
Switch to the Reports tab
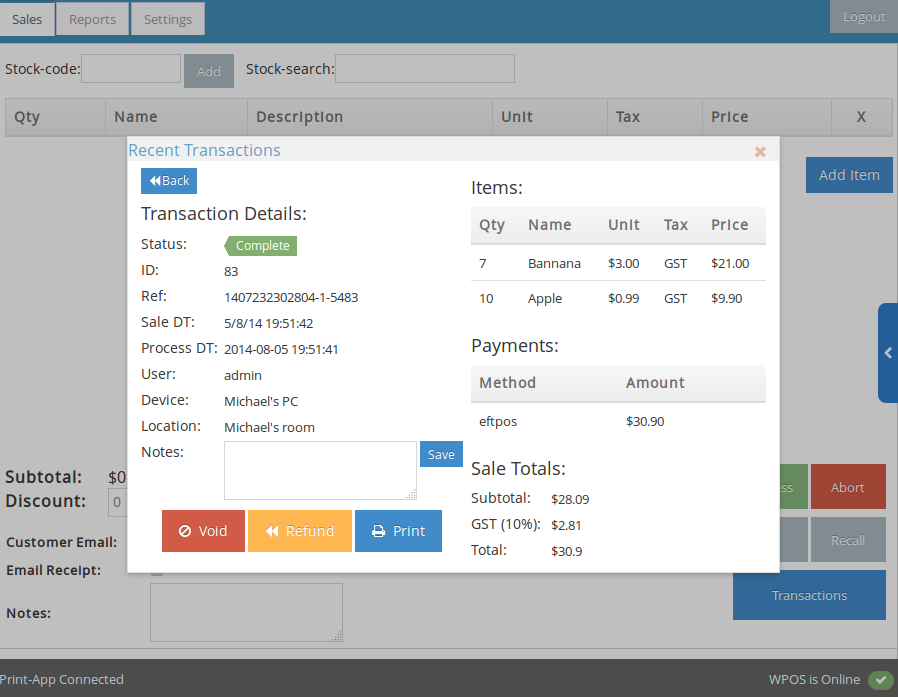pos(92,19)
